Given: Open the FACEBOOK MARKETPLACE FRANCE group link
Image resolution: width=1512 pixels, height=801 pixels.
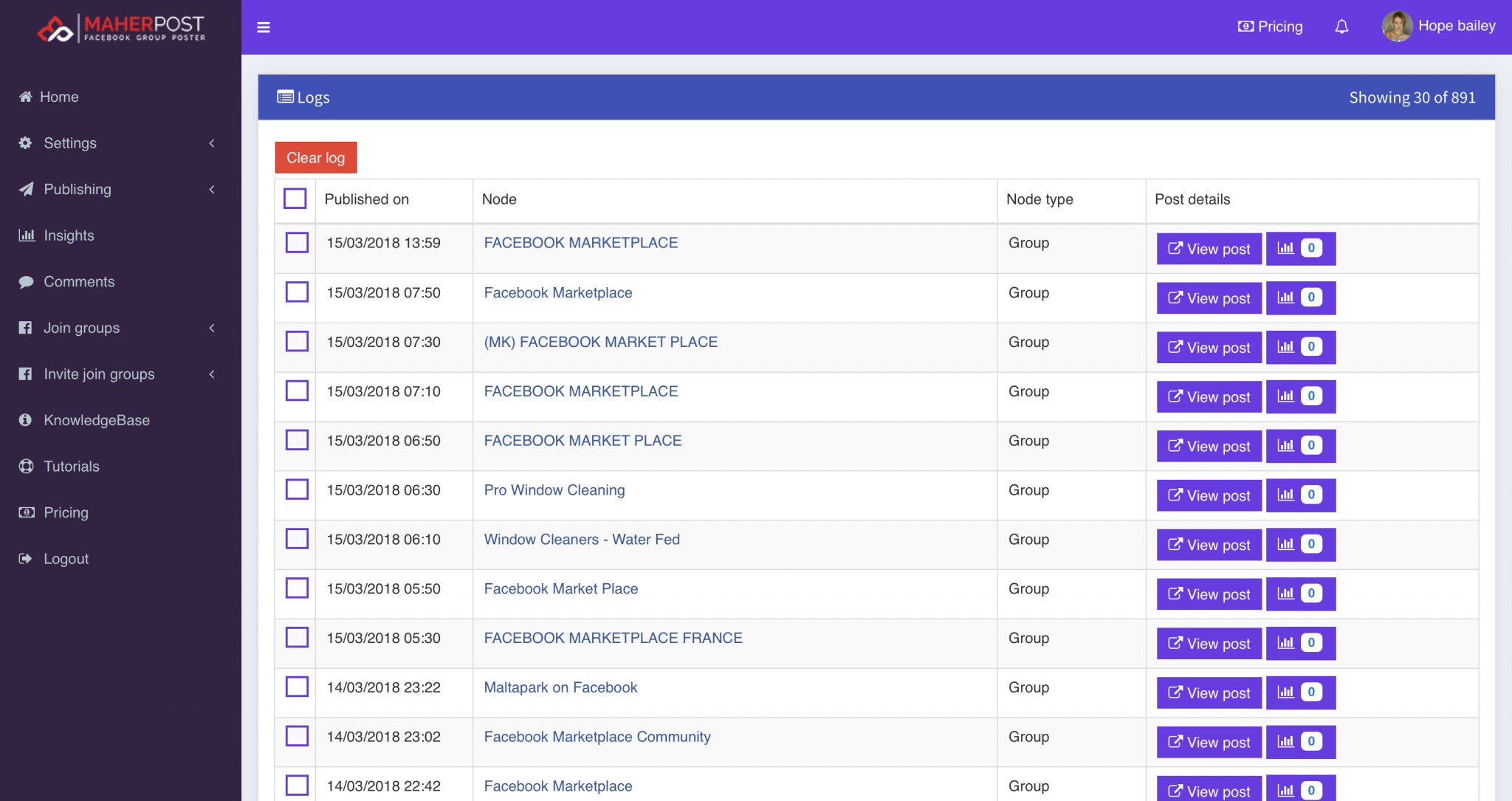Looking at the screenshot, I should [x=613, y=637].
